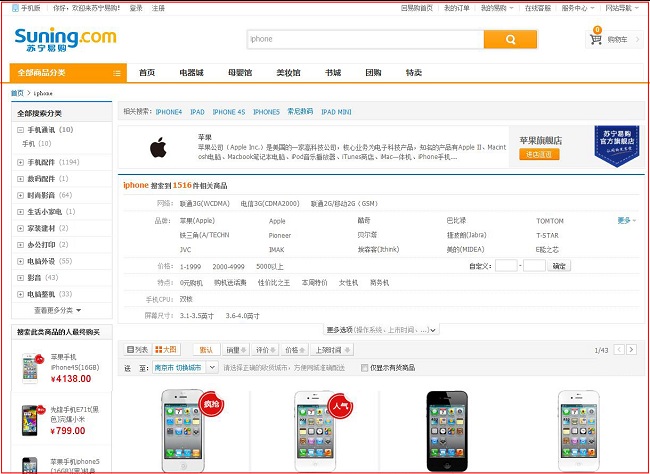Click related search IPAD MINI link

[336, 112]
